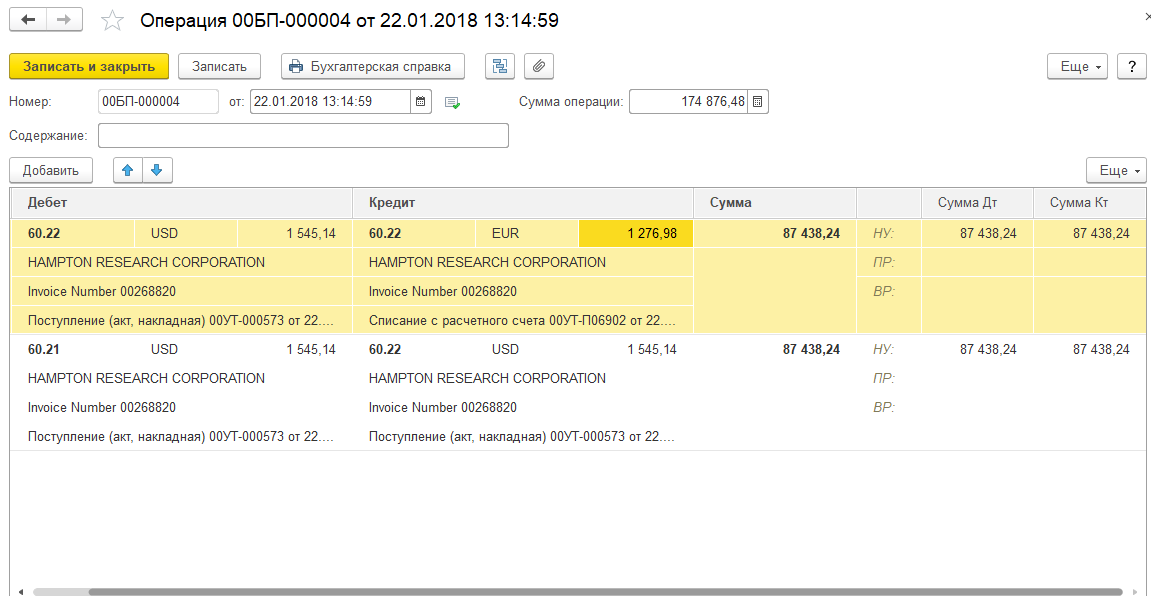Click into the Содержание text field
Viewport: 1151px width, 596px height.
click(x=303, y=136)
